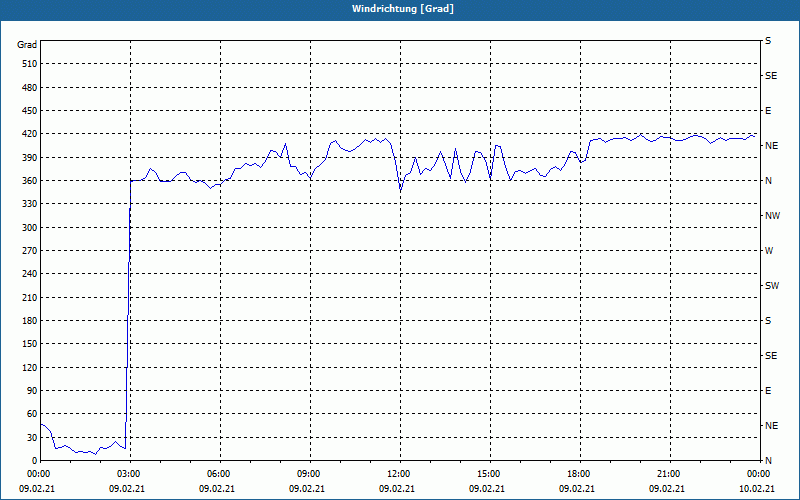
Task: Click the 60 y-axis tick label
Action: pyautogui.click(x=32, y=414)
